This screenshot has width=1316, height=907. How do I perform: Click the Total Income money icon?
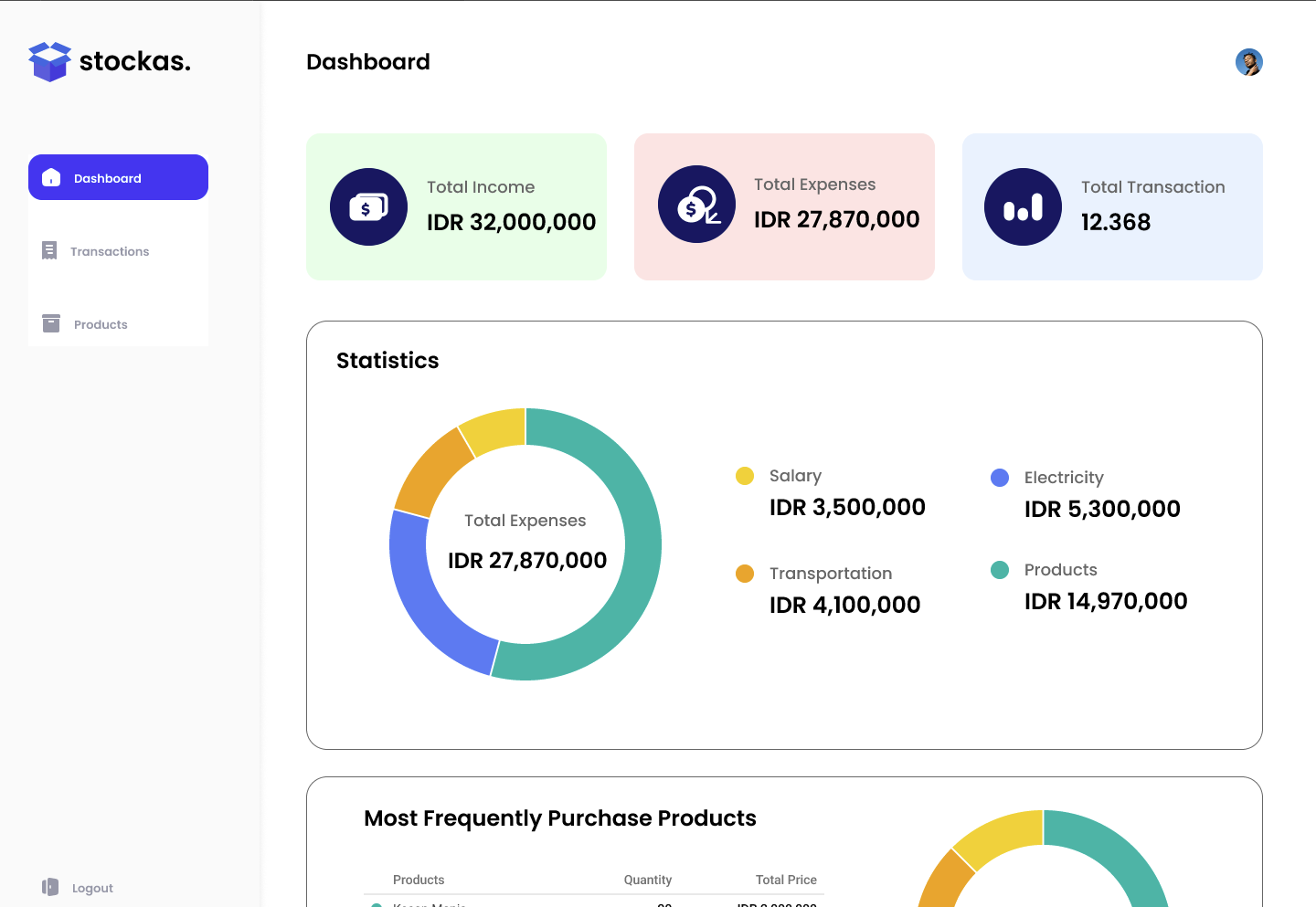pos(368,207)
